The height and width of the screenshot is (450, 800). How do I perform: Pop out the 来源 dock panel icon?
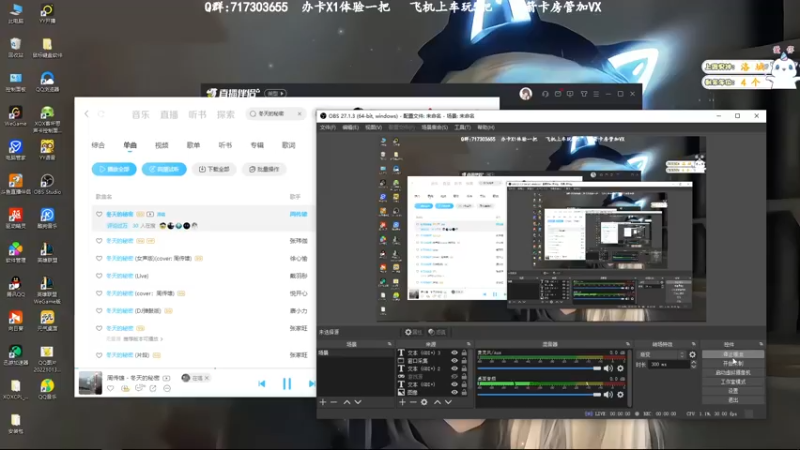469,344
